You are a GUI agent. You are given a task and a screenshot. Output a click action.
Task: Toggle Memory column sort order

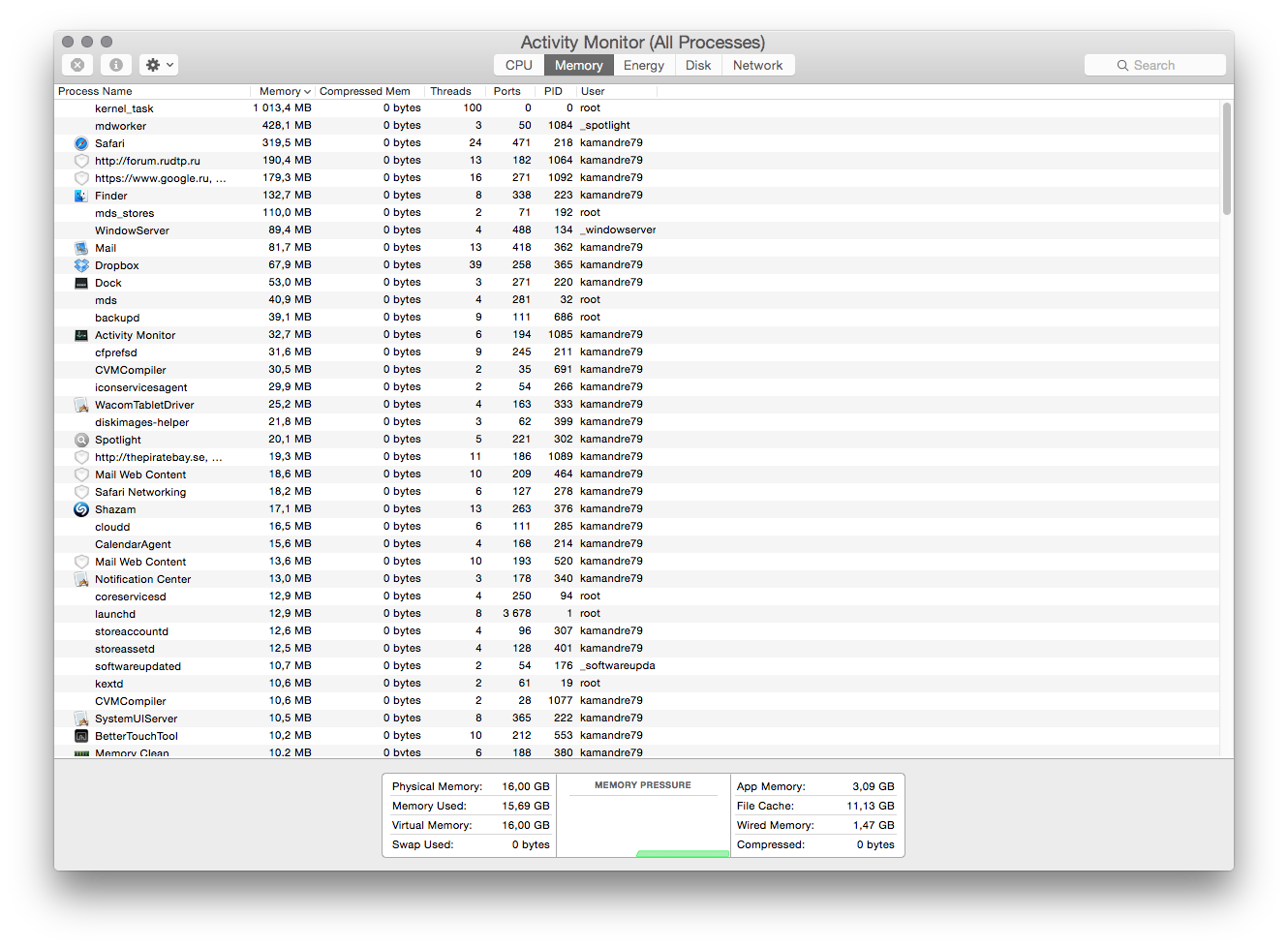pos(283,91)
